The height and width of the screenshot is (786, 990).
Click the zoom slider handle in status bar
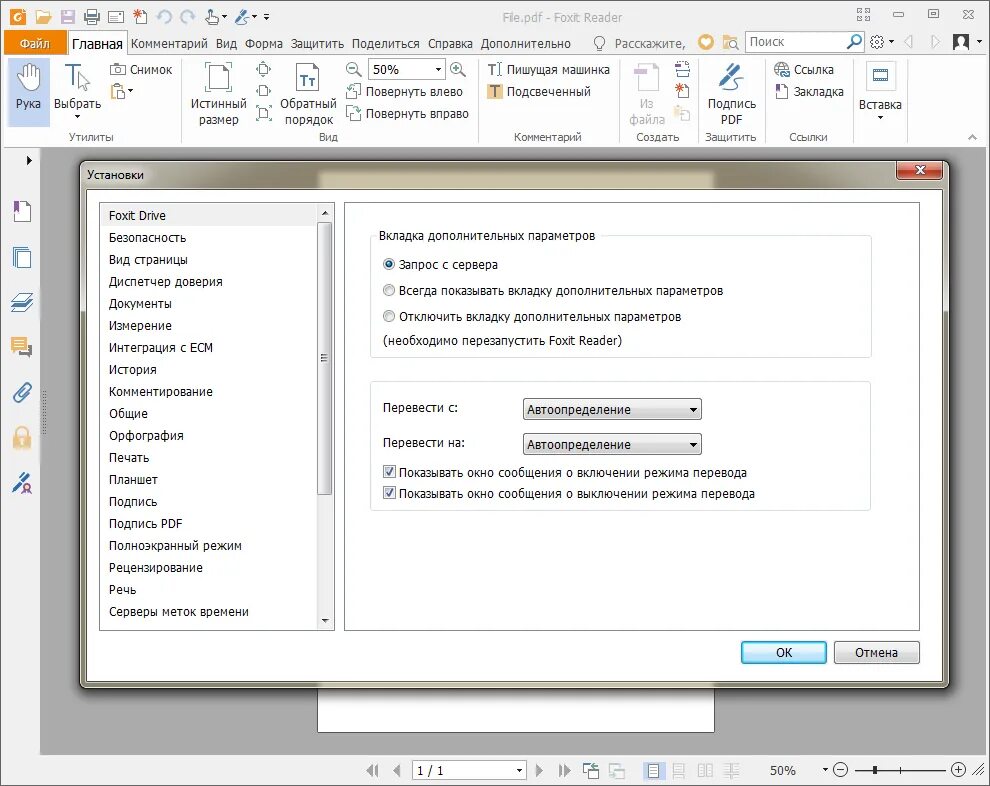(x=874, y=770)
